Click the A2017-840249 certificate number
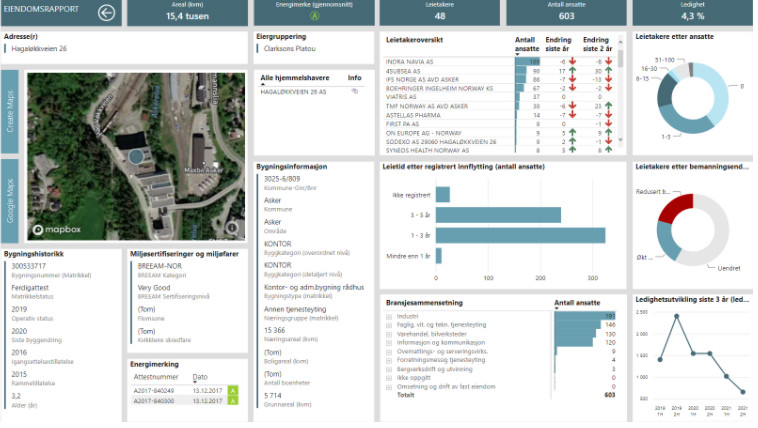Screen dimensions: 758x428 point(154,390)
